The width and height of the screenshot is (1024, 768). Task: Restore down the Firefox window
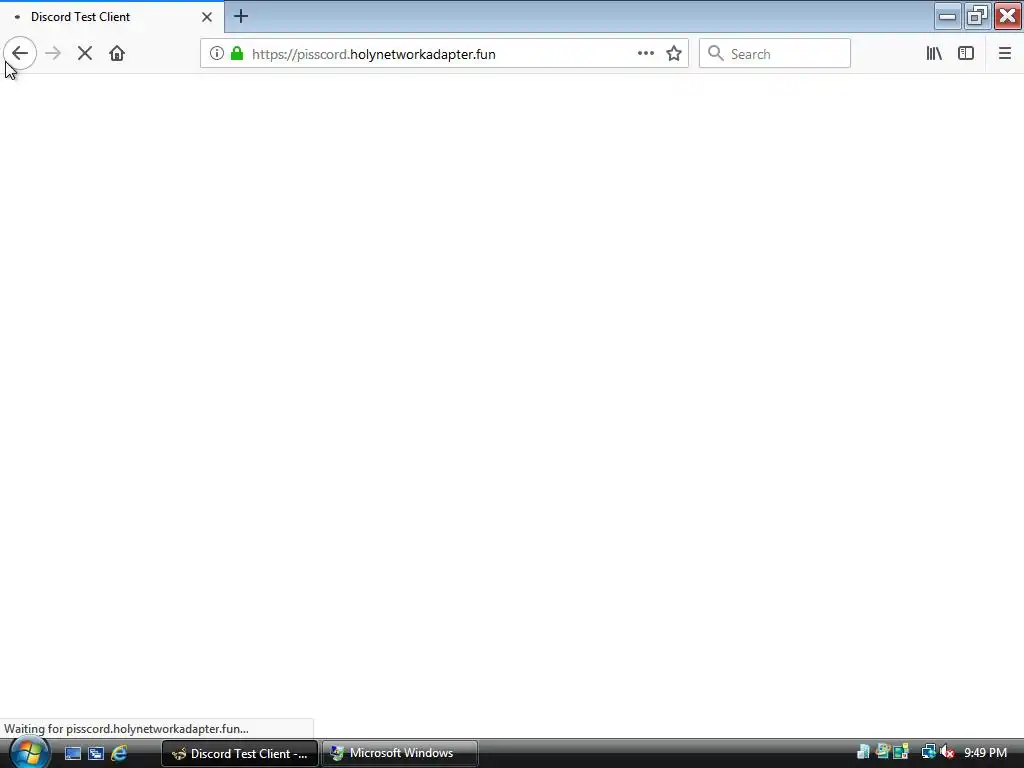tap(977, 16)
